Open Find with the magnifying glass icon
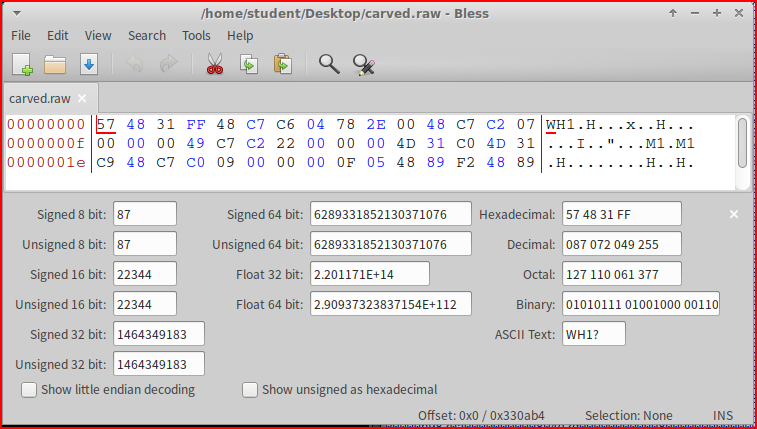Image resolution: width=757 pixels, height=429 pixels. (329, 65)
